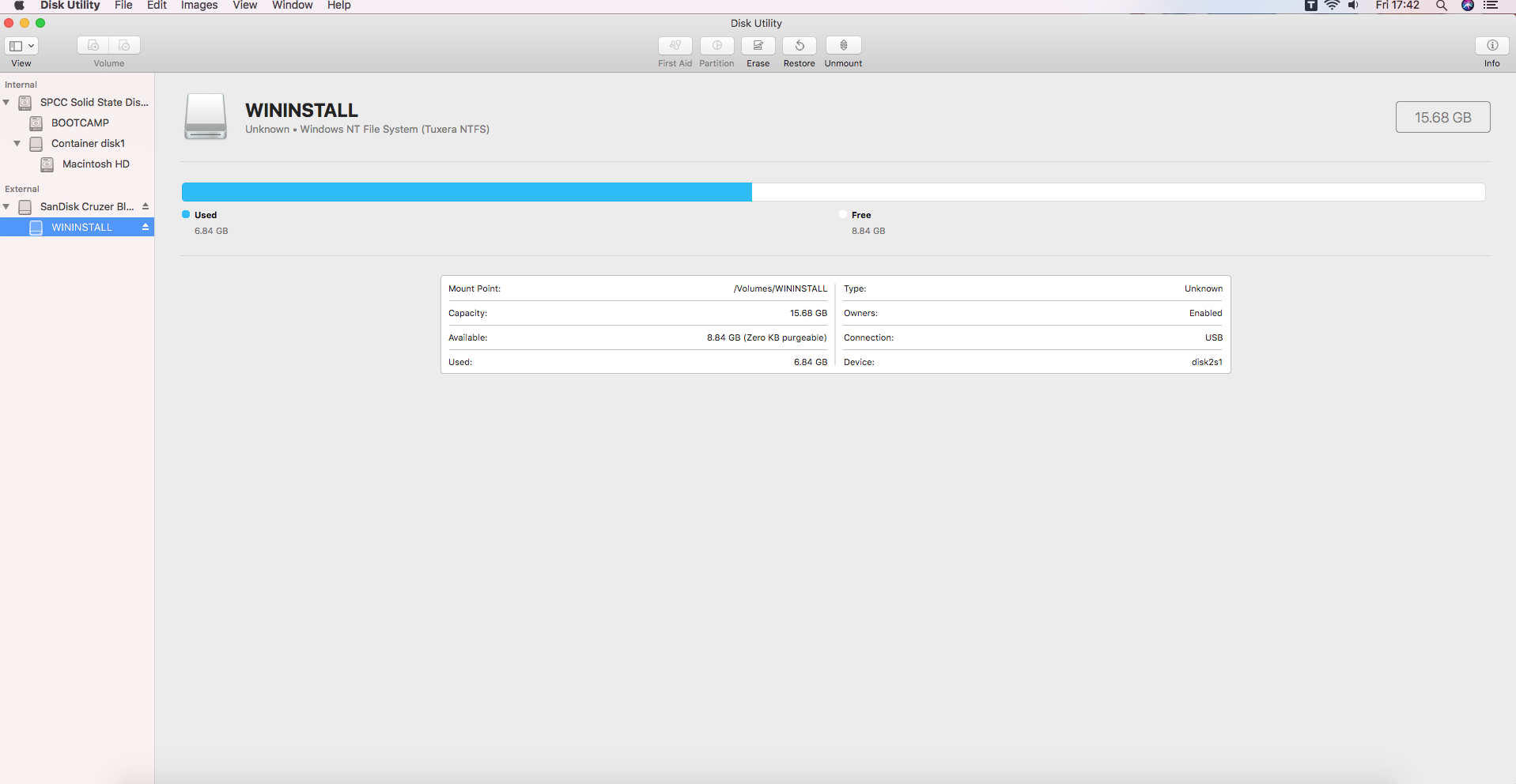Click the clock showing Fri 17:42
Image resolution: width=1516 pixels, height=784 pixels.
[1397, 6]
